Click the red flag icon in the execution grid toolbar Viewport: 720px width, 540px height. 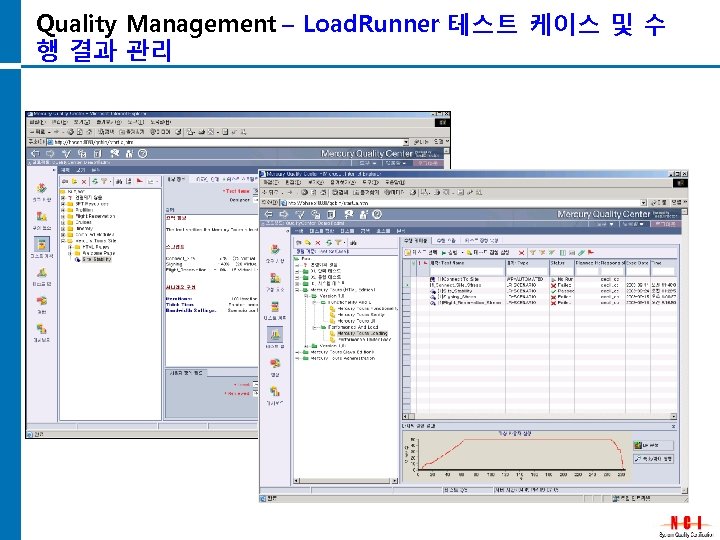coord(591,253)
